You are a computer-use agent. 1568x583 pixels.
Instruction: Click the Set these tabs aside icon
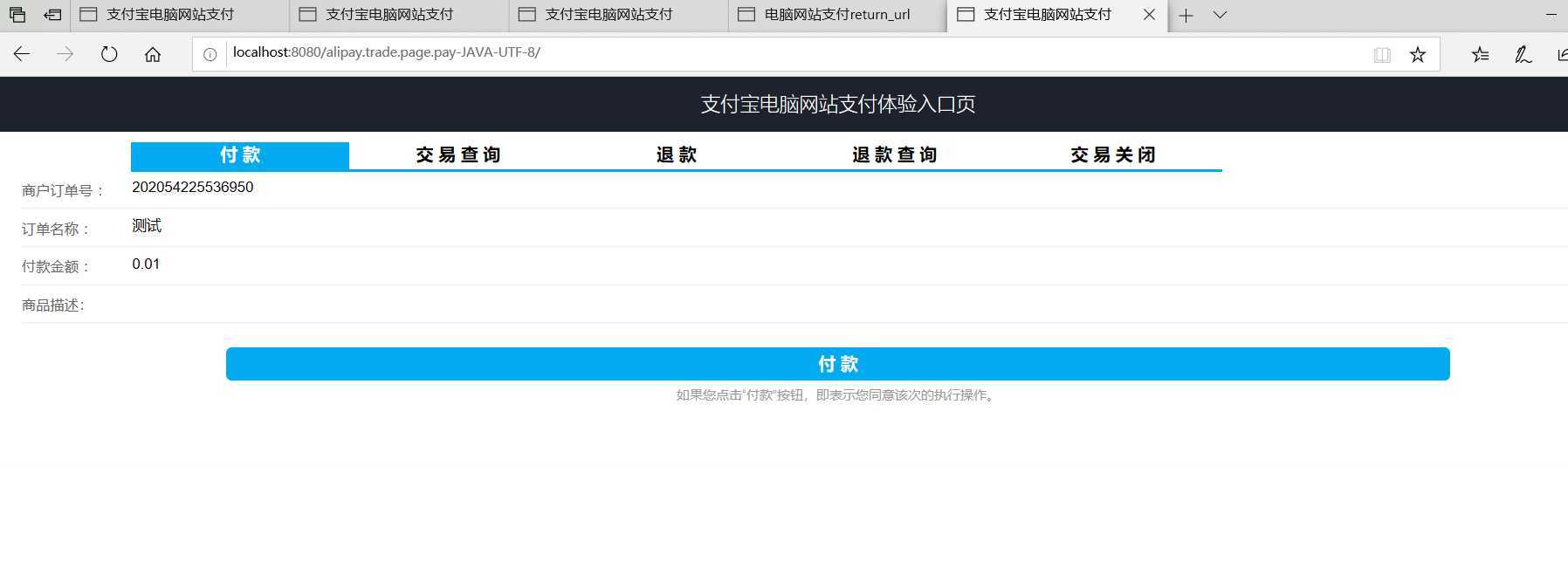tap(52, 15)
